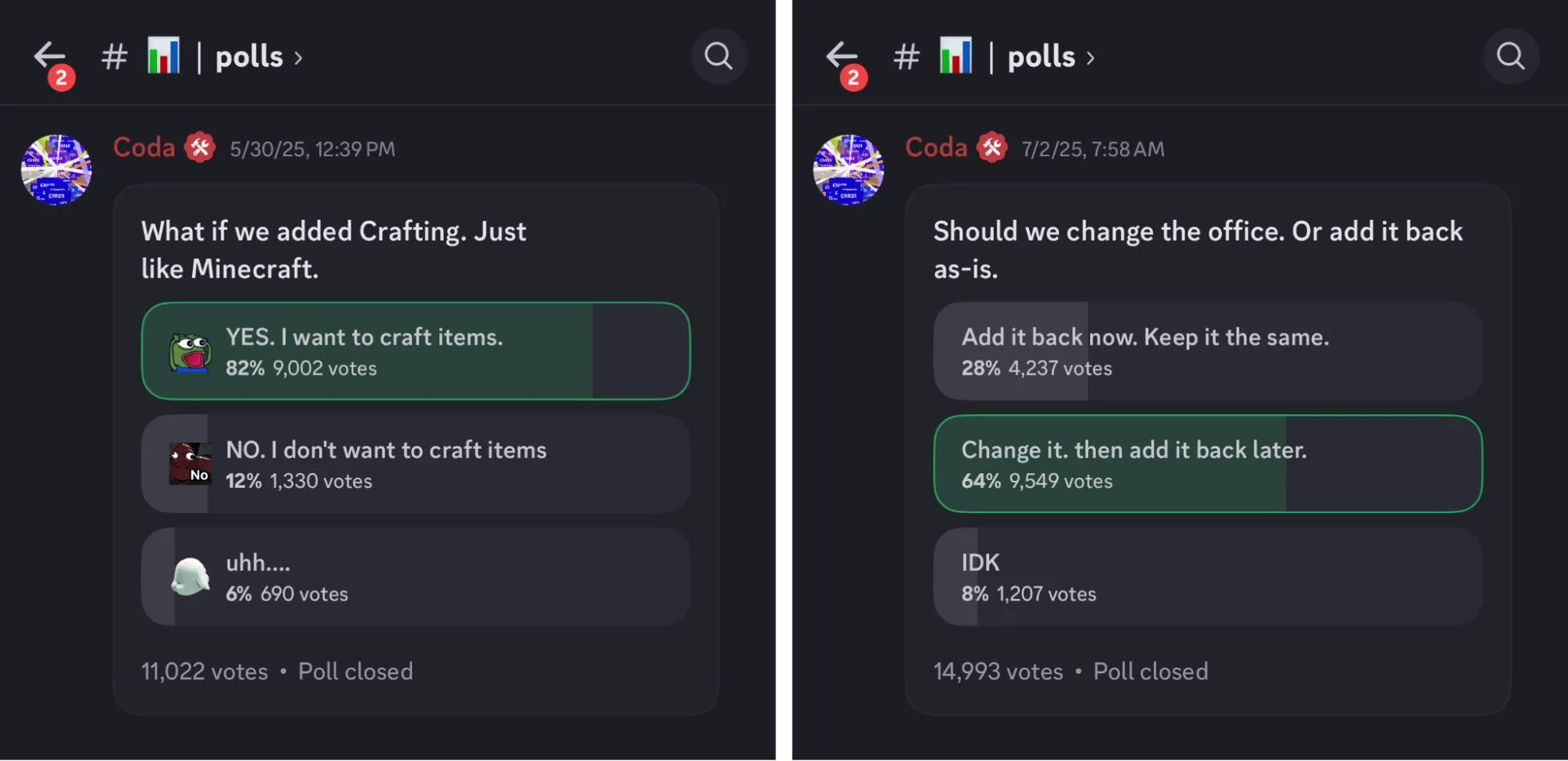Tap the back arrow in right panel
This screenshot has width=1568, height=761.
842,56
